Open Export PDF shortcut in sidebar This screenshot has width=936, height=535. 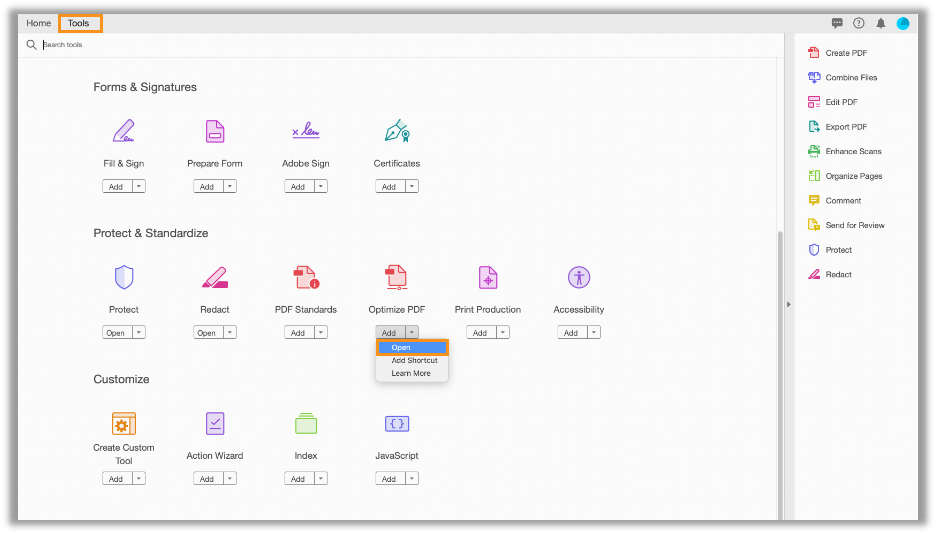tap(838, 127)
